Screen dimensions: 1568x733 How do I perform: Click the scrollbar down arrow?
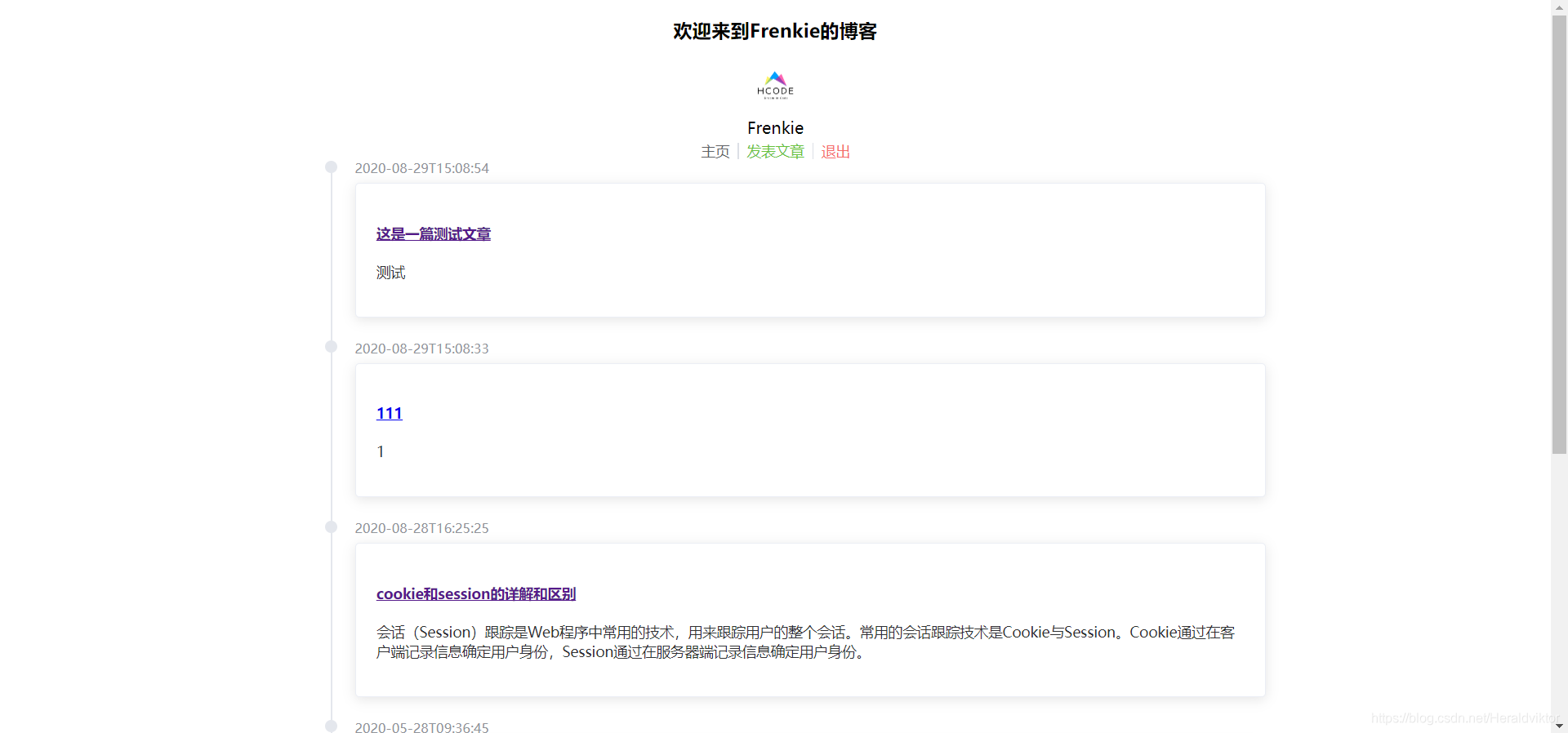(1559, 726)
